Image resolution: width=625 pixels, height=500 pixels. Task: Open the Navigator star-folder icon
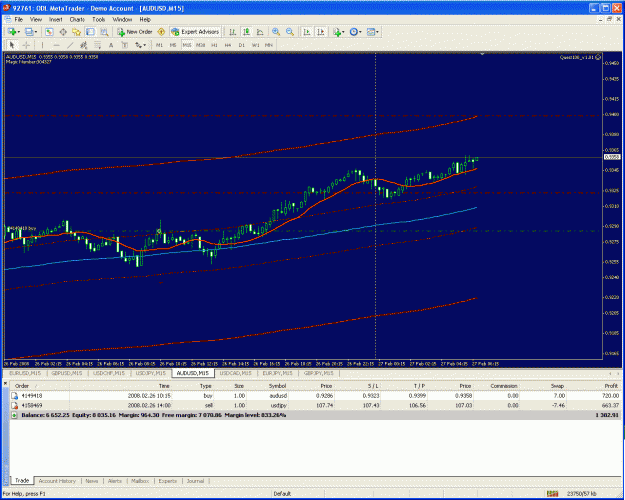[76, 32]
